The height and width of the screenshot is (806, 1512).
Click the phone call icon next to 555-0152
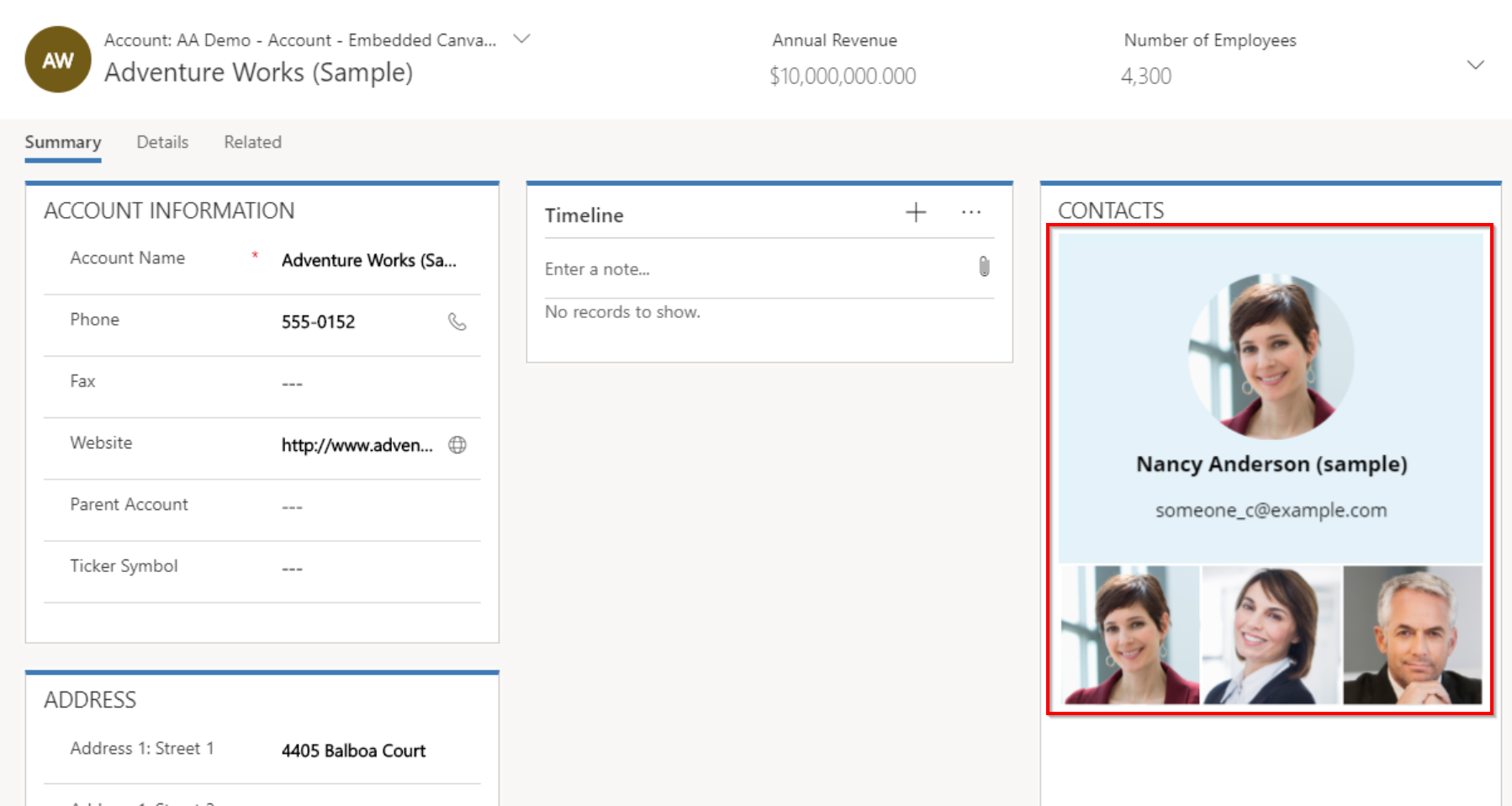[457, 321]
